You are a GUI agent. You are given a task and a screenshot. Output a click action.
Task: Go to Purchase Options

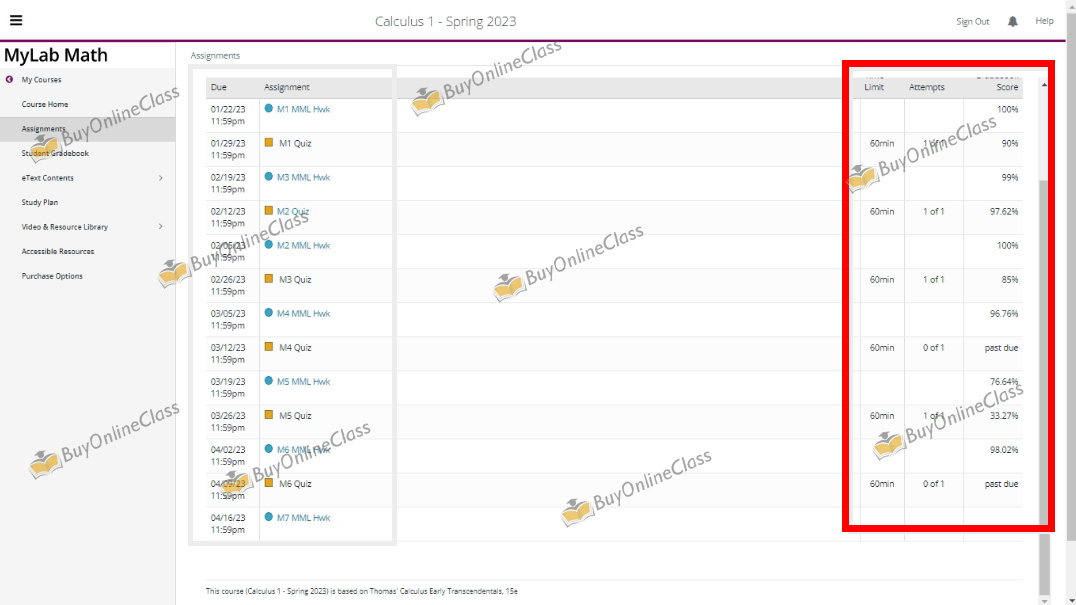(x=52, y=276)
